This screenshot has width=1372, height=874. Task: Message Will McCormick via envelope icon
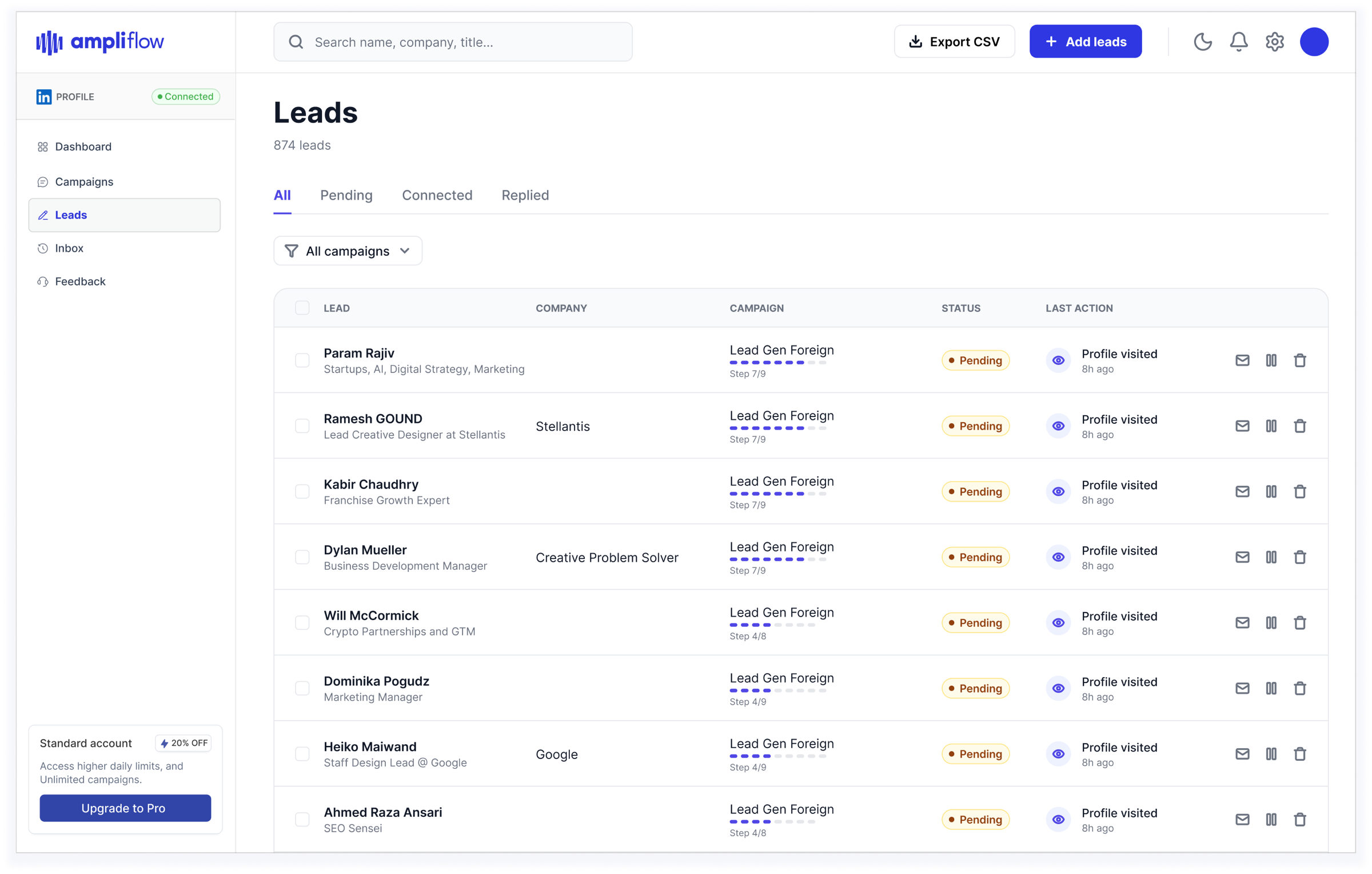pos(1242,623)
